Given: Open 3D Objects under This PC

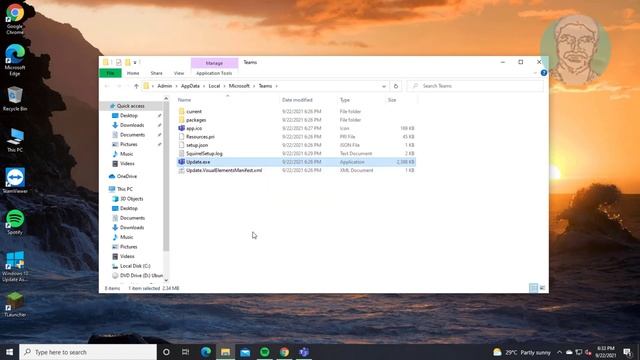Looking at the screenshot, I should (131, 199).
